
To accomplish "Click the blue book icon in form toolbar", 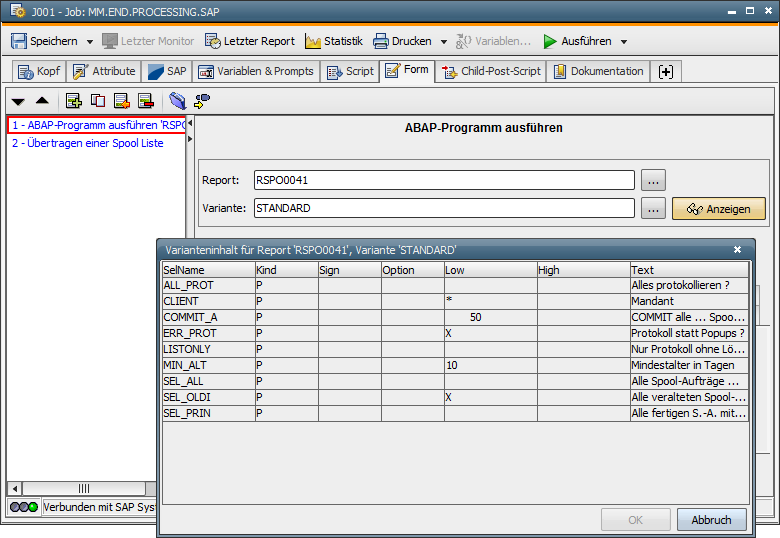I will pyautogui.click(x=178, y=101).
